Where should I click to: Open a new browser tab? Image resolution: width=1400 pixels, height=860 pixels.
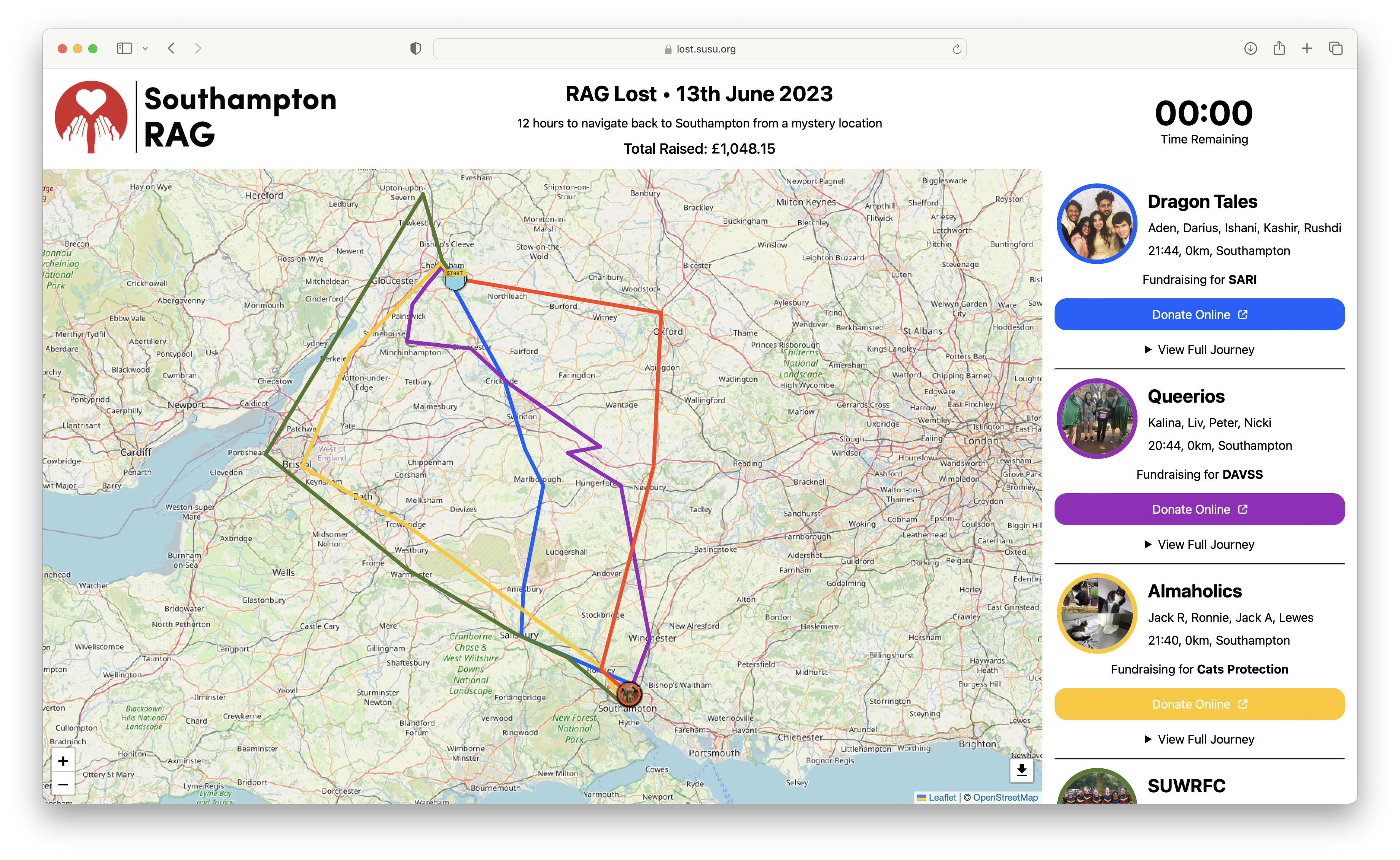click(x=1307, y=48)
